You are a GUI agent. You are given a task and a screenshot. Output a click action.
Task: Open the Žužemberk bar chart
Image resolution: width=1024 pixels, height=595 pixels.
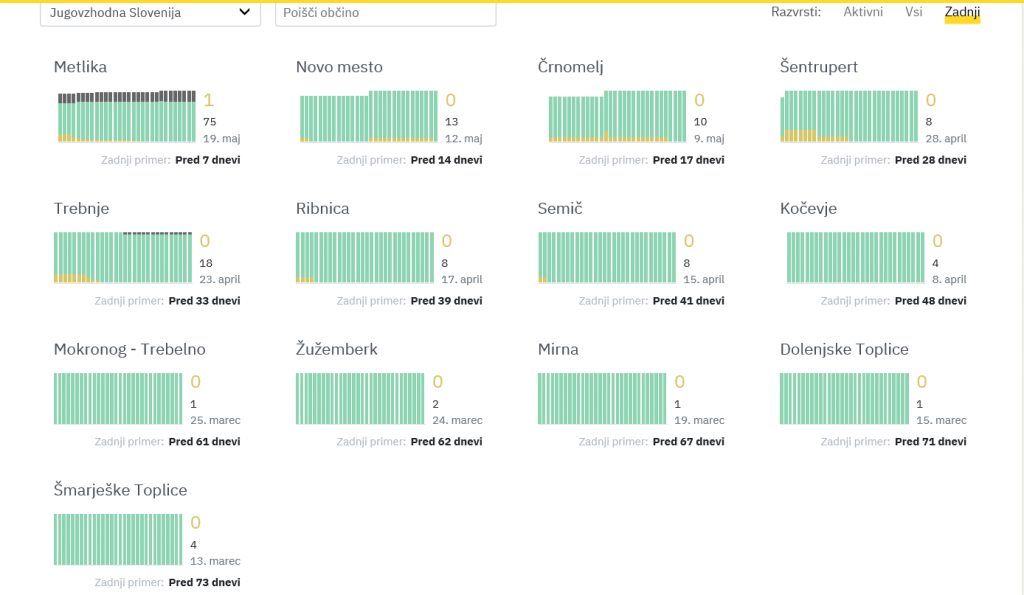click(x=360, y=398)
